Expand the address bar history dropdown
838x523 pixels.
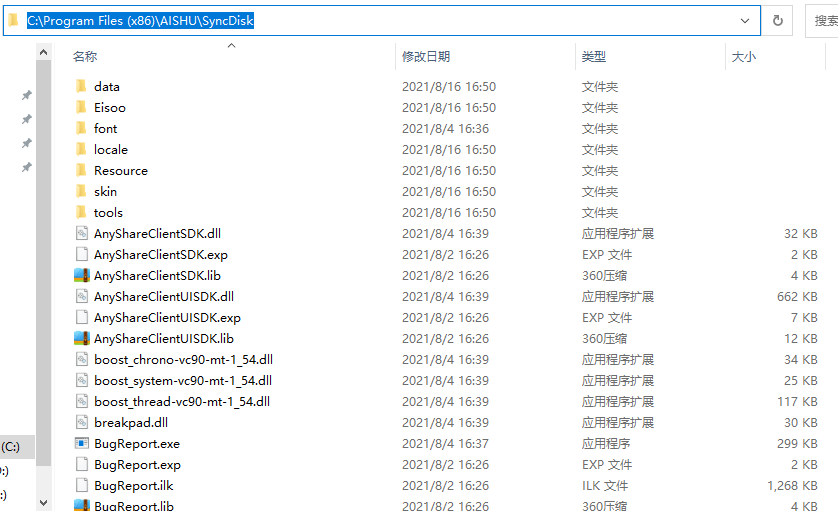(x=744, y=21)
